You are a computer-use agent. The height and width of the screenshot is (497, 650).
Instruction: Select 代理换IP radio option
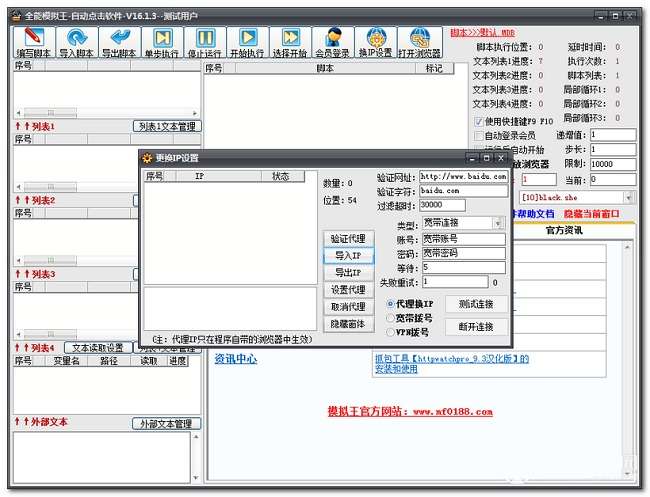390,304
